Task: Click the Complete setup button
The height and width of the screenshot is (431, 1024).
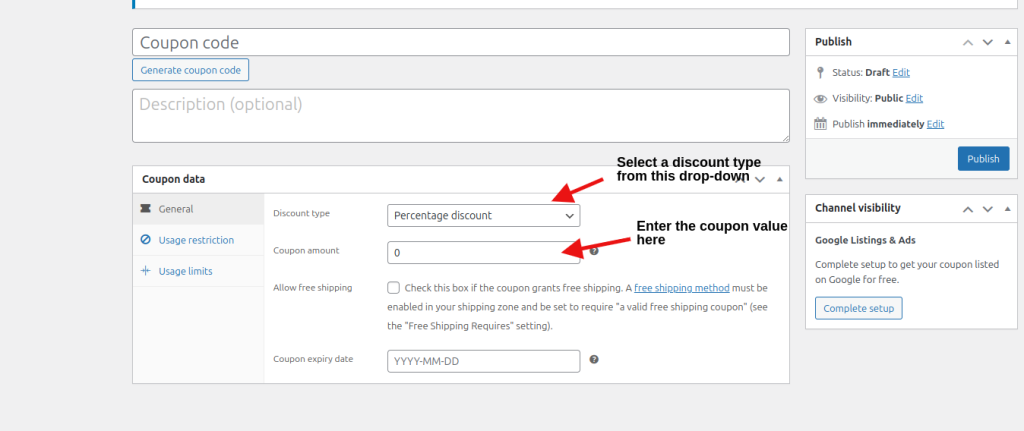Action: click(x=859, y=308)
